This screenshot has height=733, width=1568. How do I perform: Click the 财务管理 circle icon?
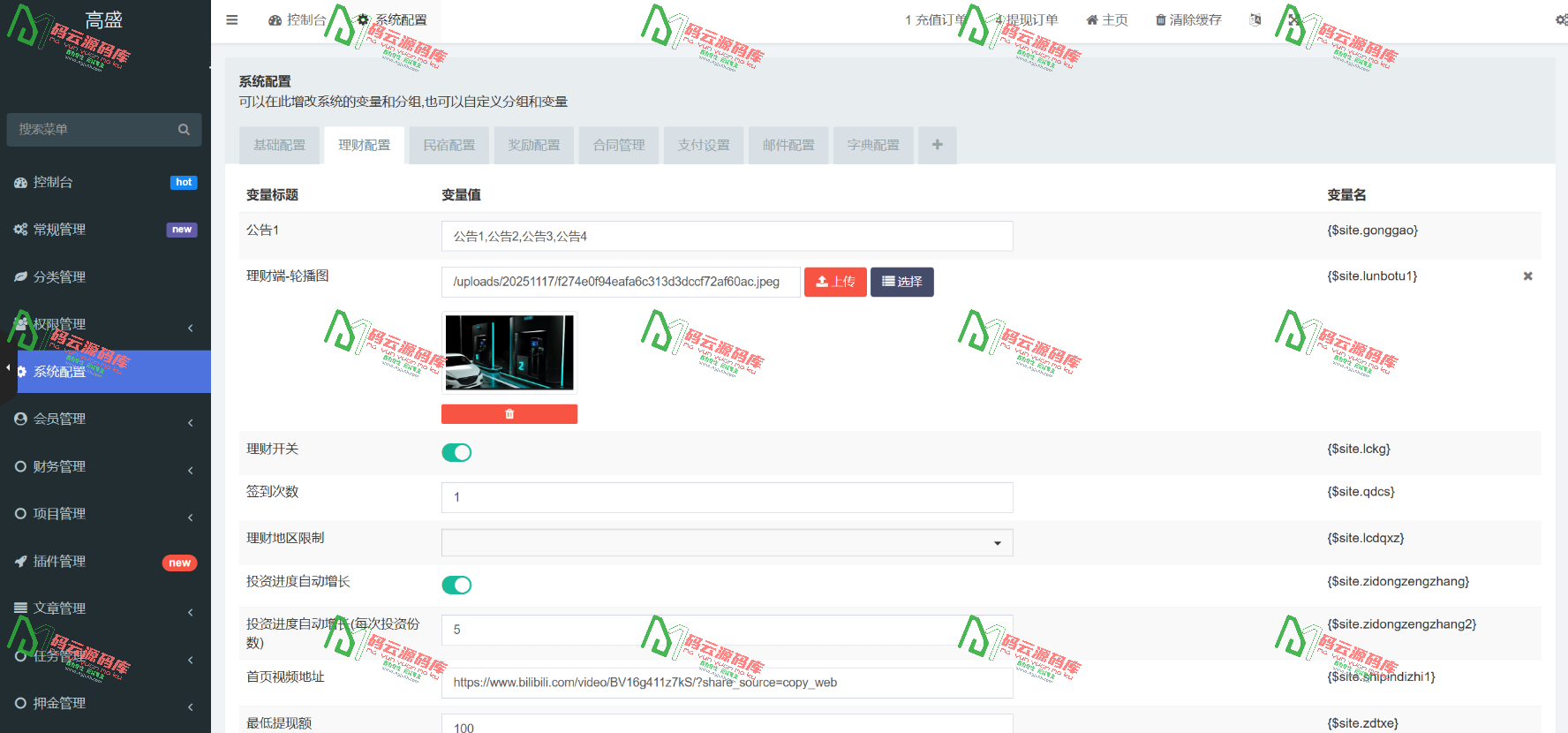click(x=20, y=466)
